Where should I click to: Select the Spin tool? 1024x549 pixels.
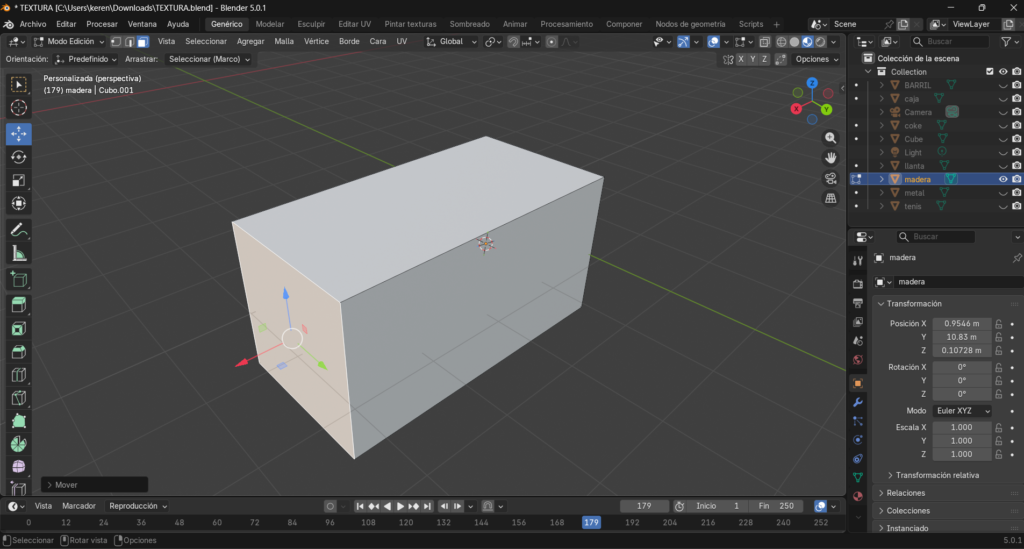[x=18, y=445]
